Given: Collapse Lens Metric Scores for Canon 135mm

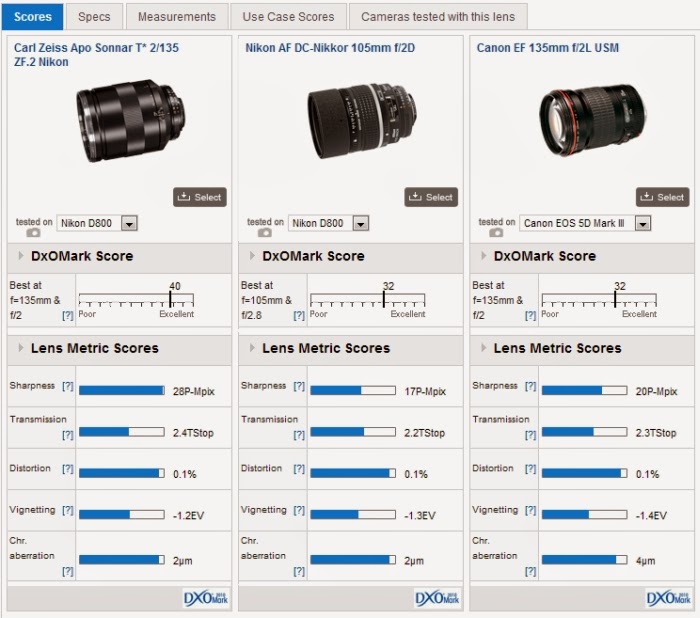Looking at the screenshot, I should coord(483,348).
